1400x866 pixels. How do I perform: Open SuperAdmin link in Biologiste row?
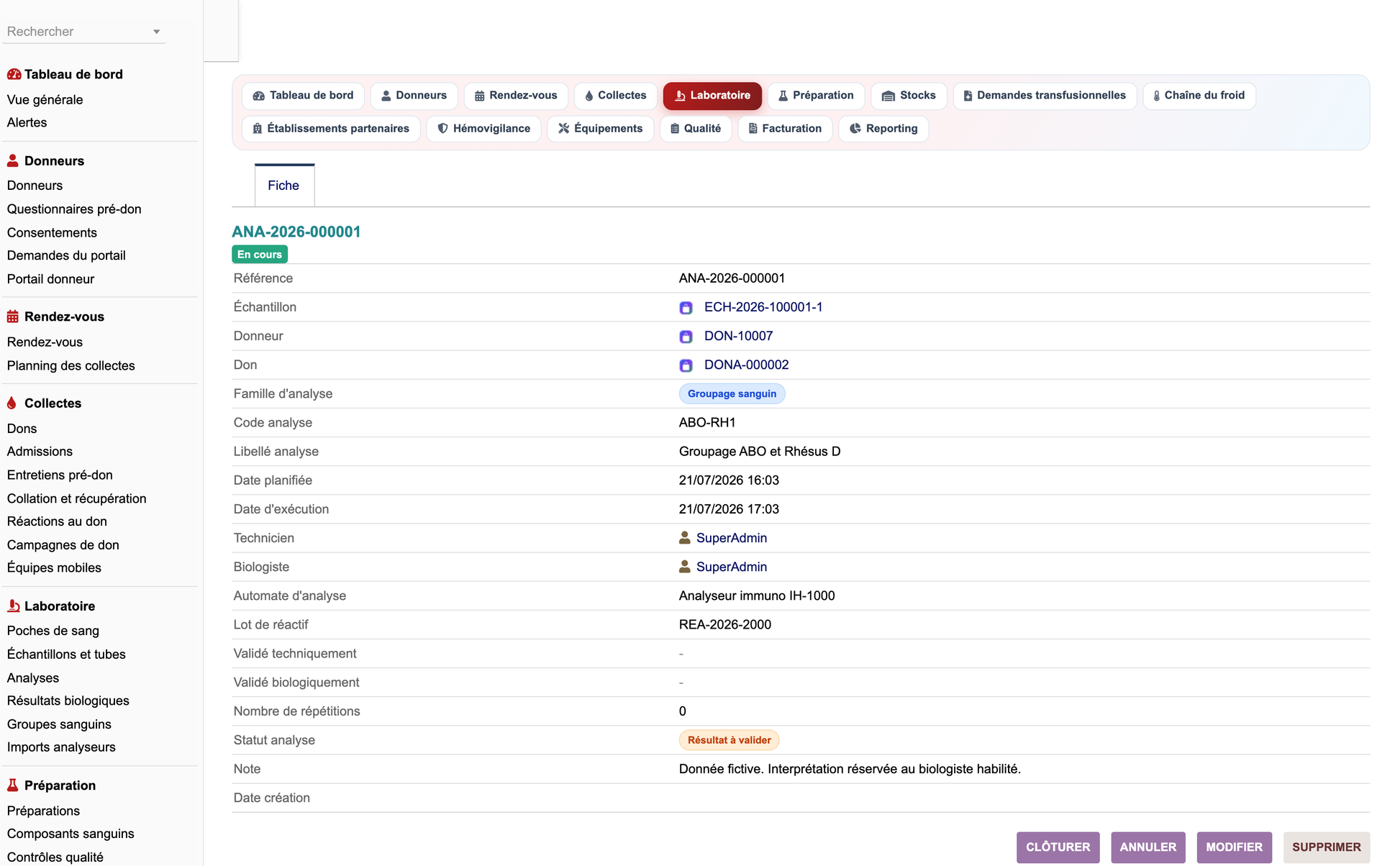tap(731, 567)
